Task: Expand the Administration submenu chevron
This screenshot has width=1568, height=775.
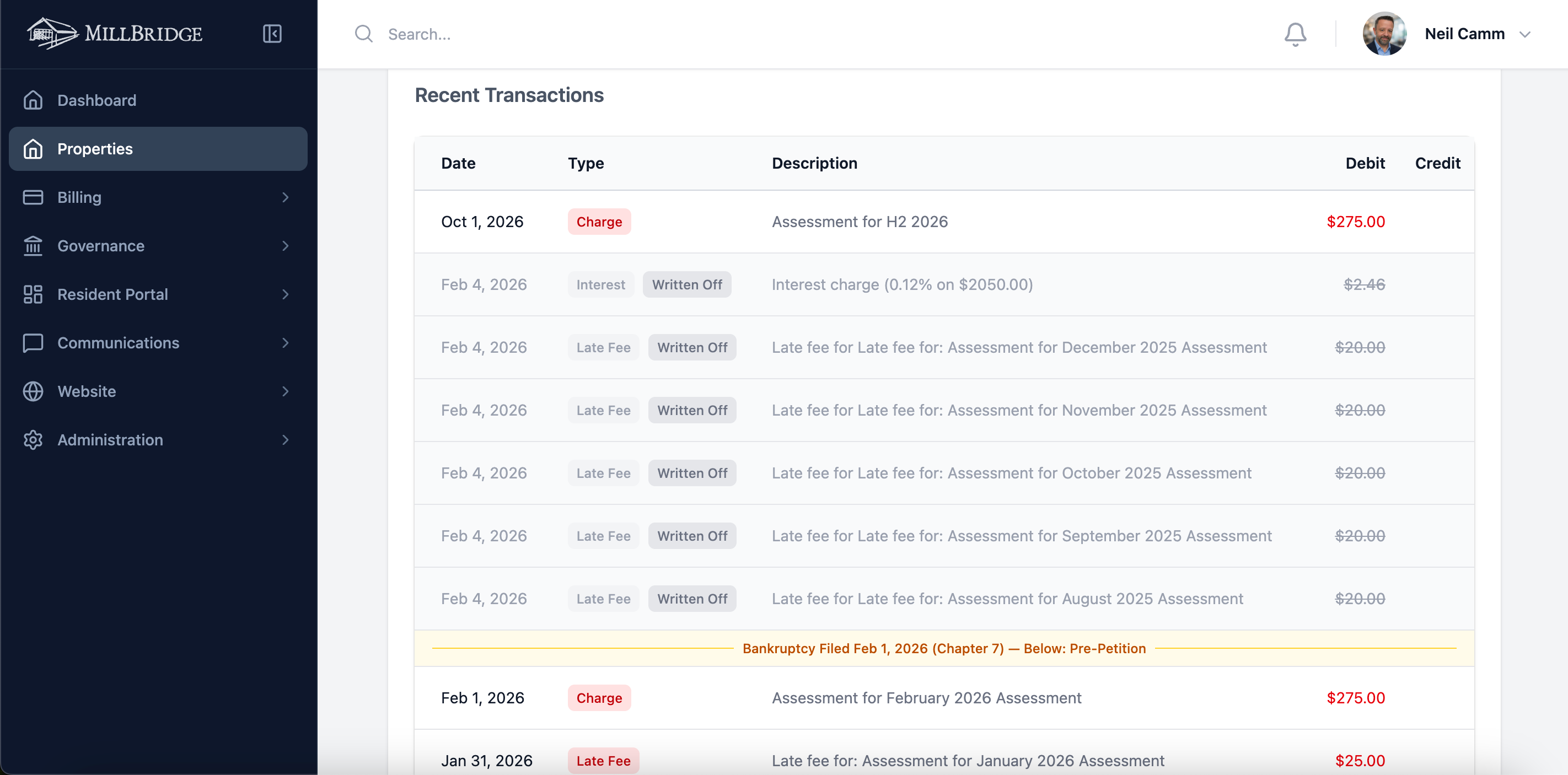Action: pyautogui.click(x=285, y=440)
